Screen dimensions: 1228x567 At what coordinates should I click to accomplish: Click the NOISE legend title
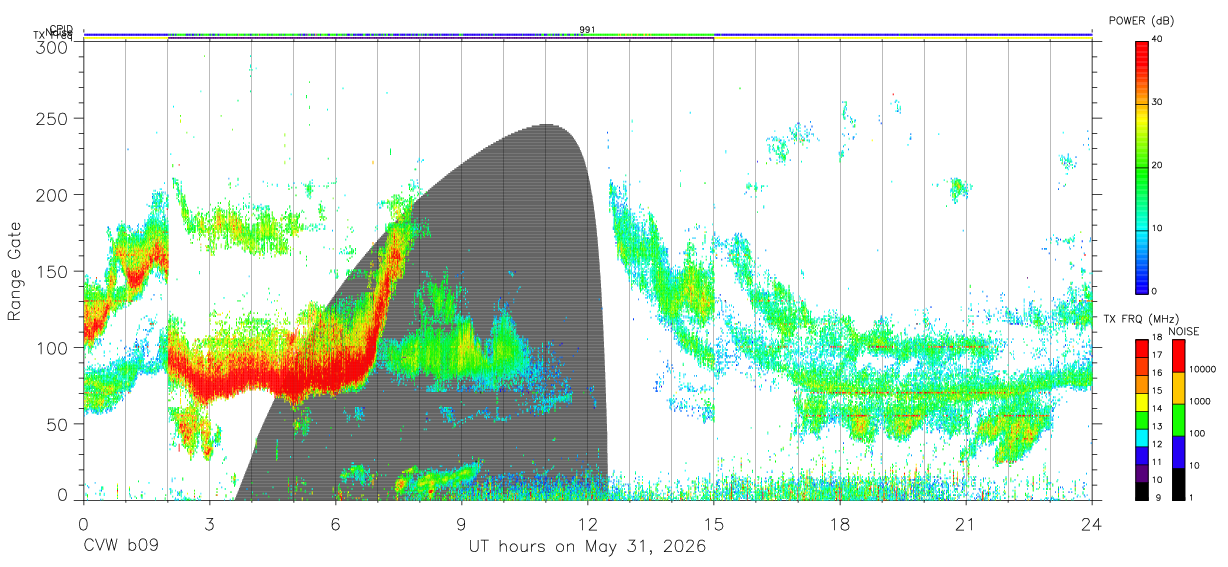point(1183,331)
